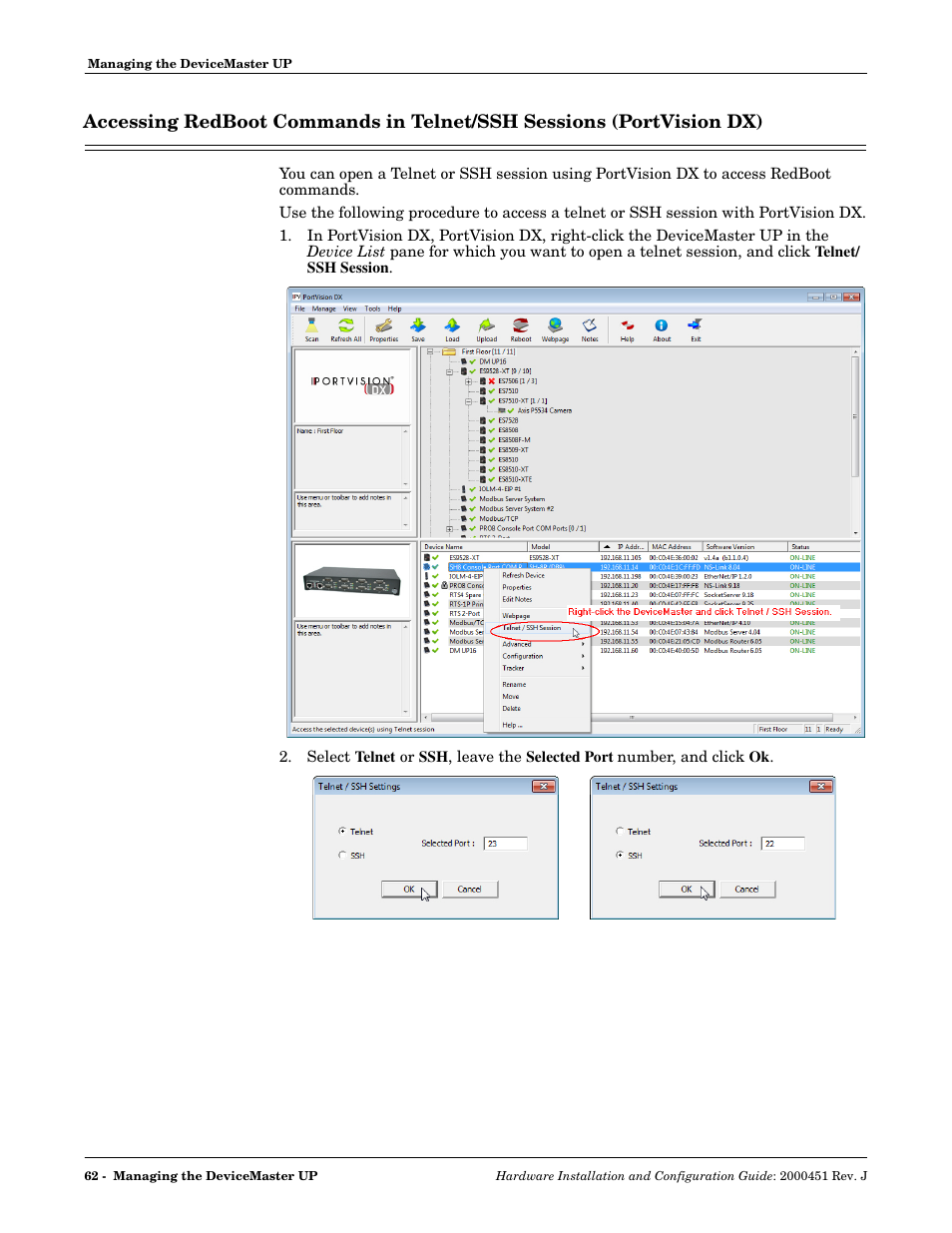
Task: Expand PRO8 Console Port COM Ports node
Action: tap(449, 529)
